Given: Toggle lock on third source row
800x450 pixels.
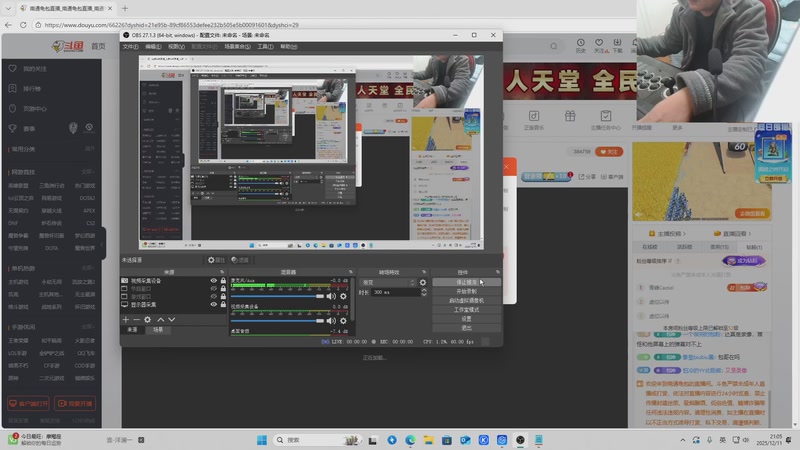Looking at the screenshot, I should click(x=223, y=296).
